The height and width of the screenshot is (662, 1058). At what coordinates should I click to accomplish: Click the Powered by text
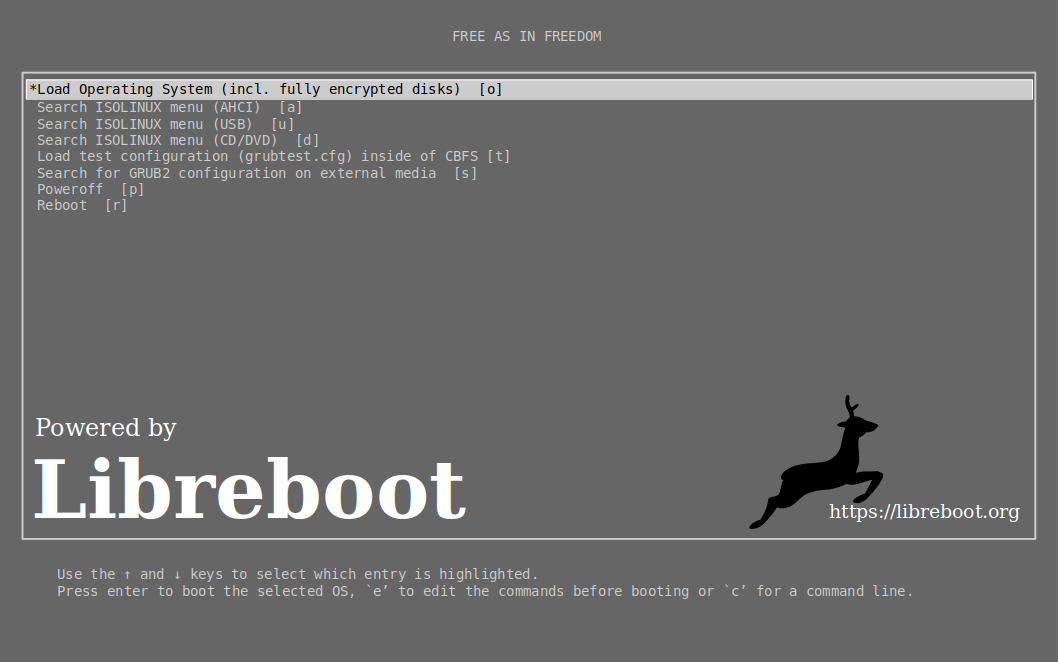[106, 429]
